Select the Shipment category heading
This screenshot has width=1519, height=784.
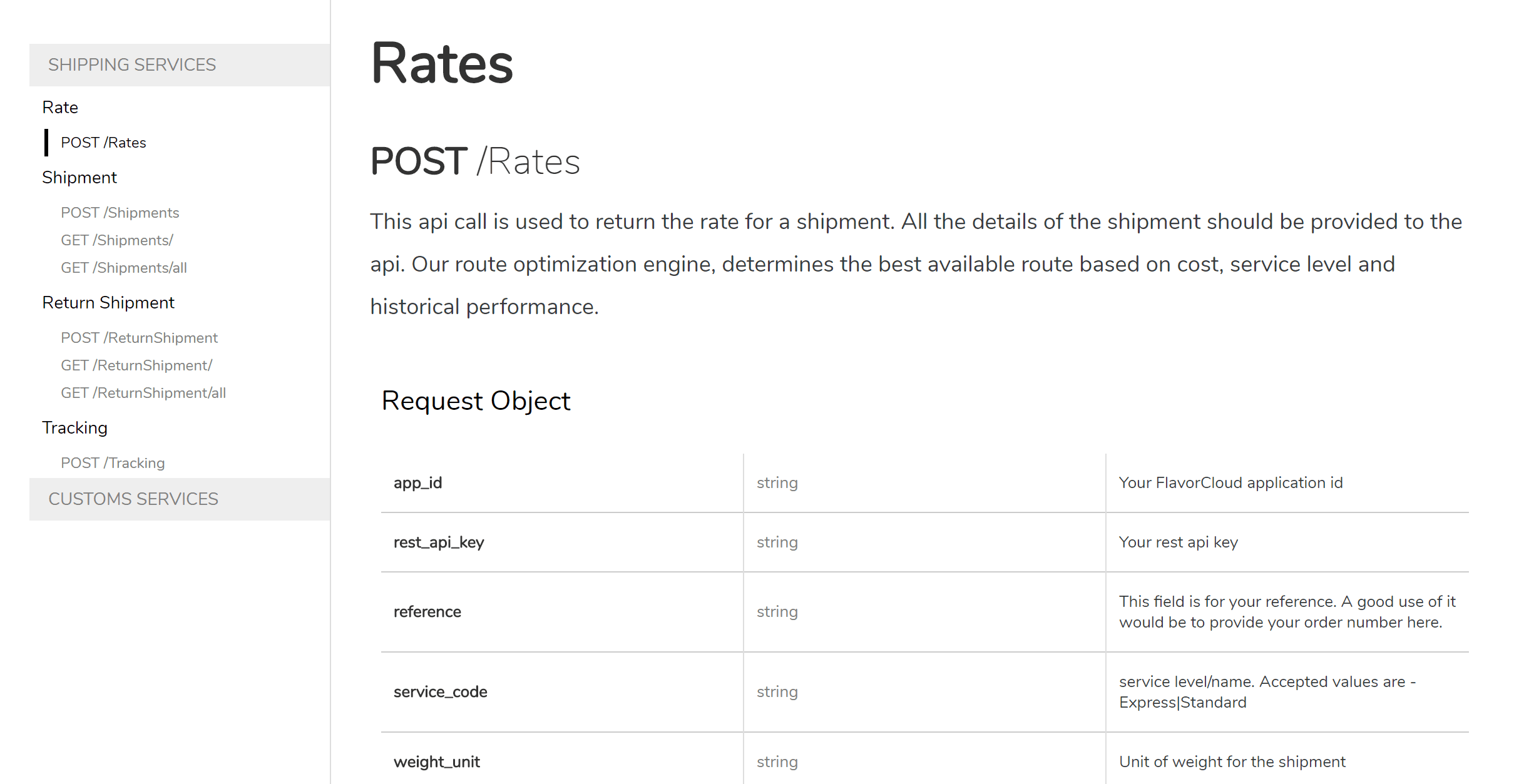[79, 178]
